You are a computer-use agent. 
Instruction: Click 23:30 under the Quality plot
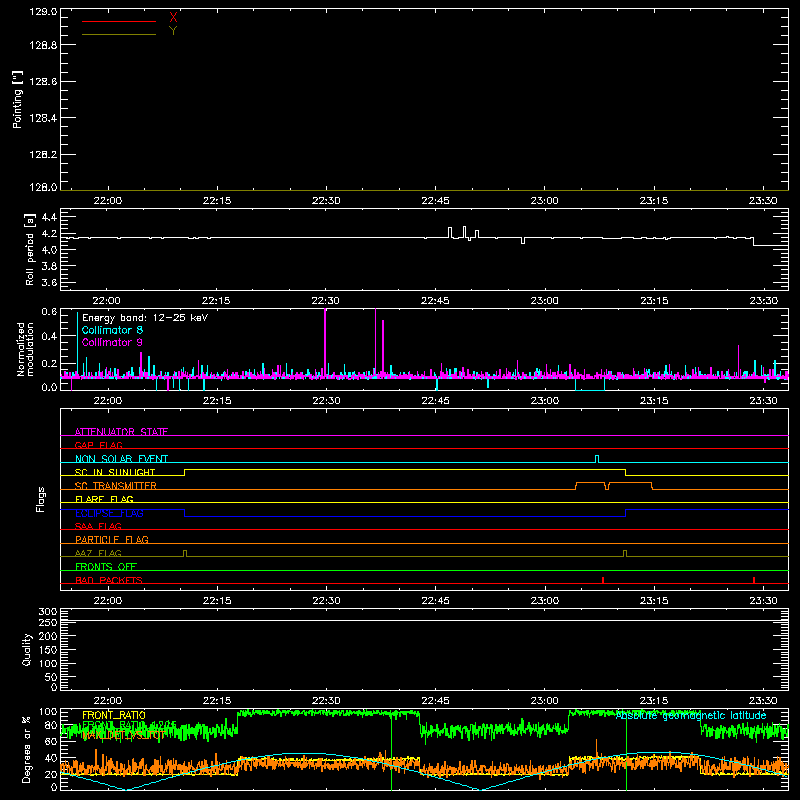tap(763, 701)
